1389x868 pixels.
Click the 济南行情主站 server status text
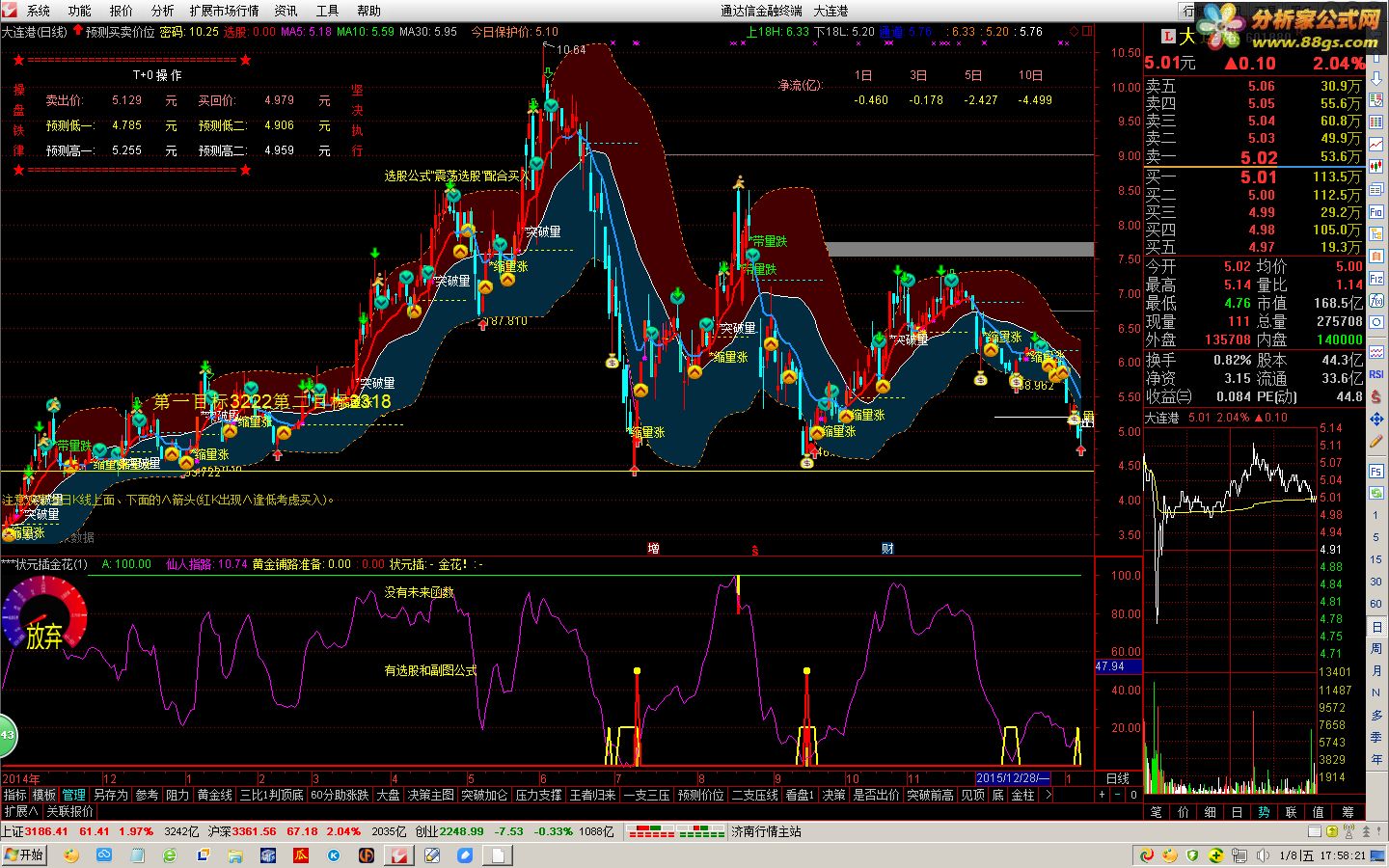766,831
